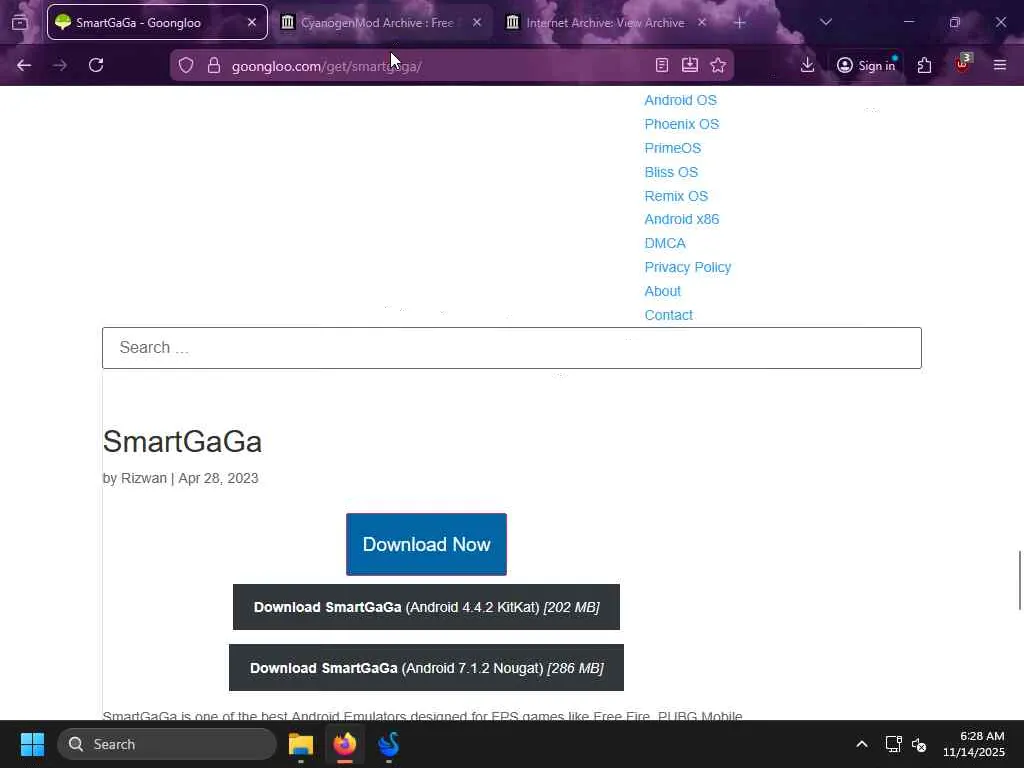Toggle reader view icon in address bar
This screenshot has height=768, width=1024.
[x=662, y=65]
